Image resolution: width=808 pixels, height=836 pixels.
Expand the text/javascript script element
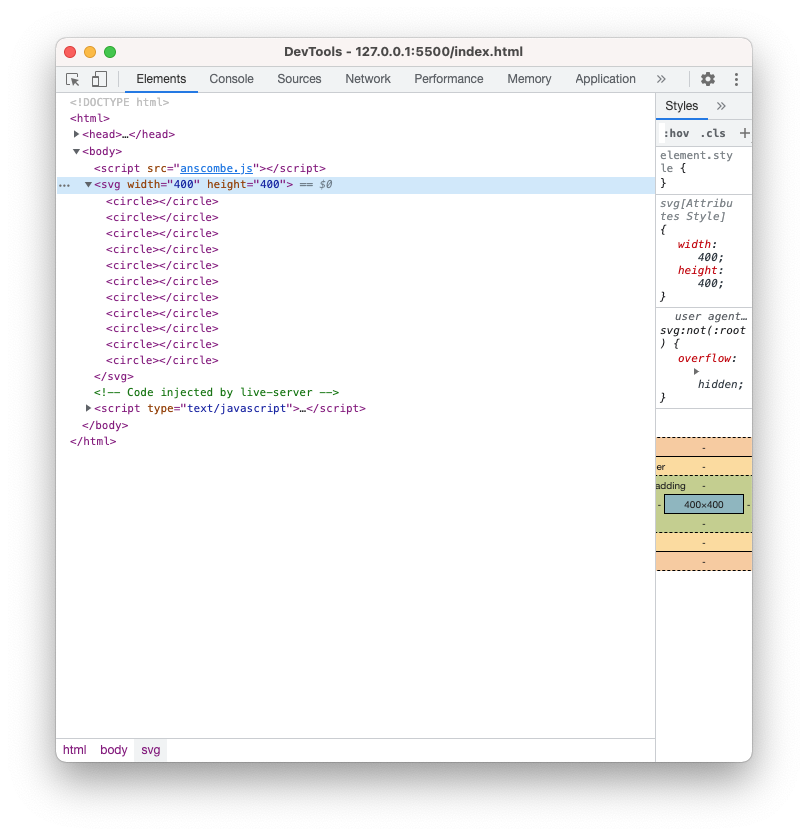click(x=89, y=408)
